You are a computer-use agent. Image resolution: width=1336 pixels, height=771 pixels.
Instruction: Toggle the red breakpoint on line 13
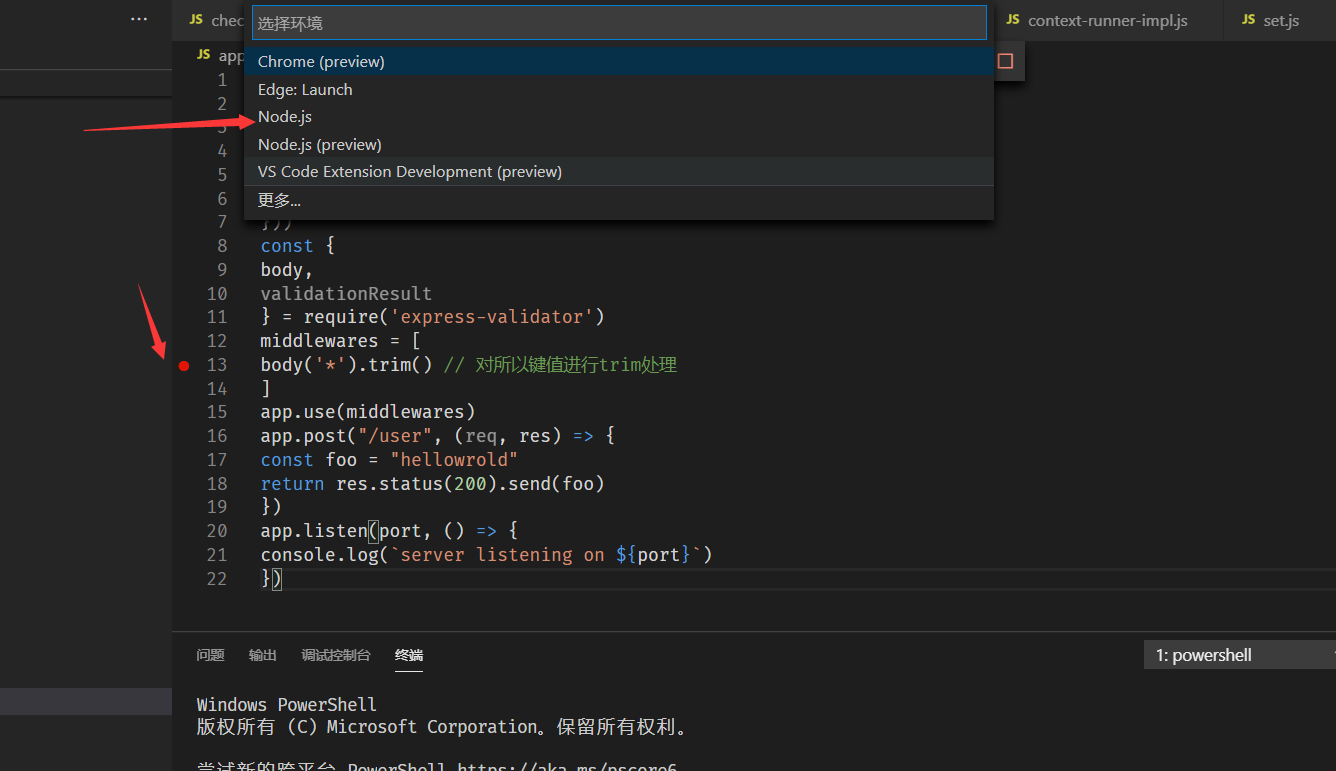click(x=184, y=366)
